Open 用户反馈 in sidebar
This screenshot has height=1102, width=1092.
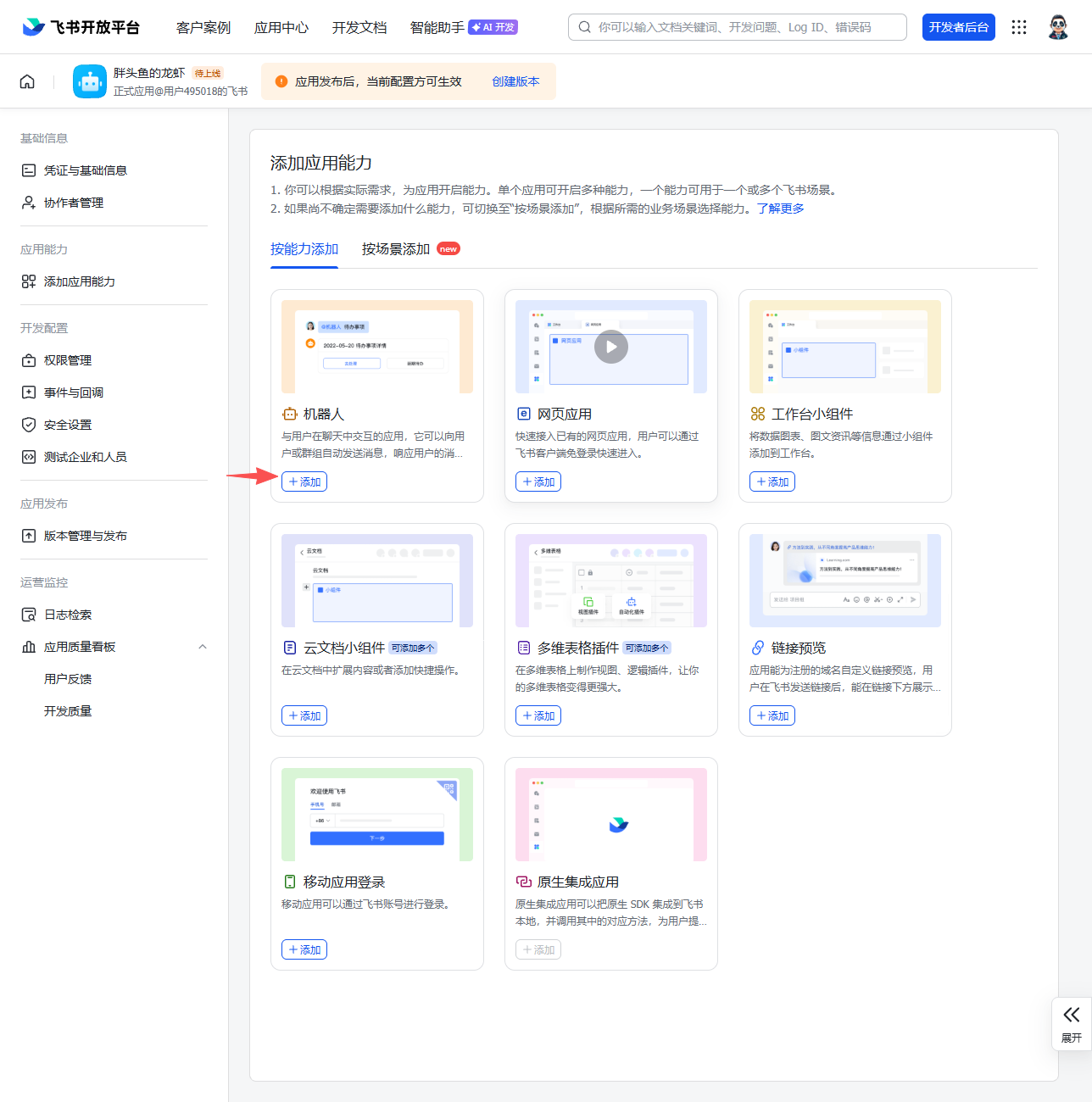pyautogui.click(x=68, y=679)
